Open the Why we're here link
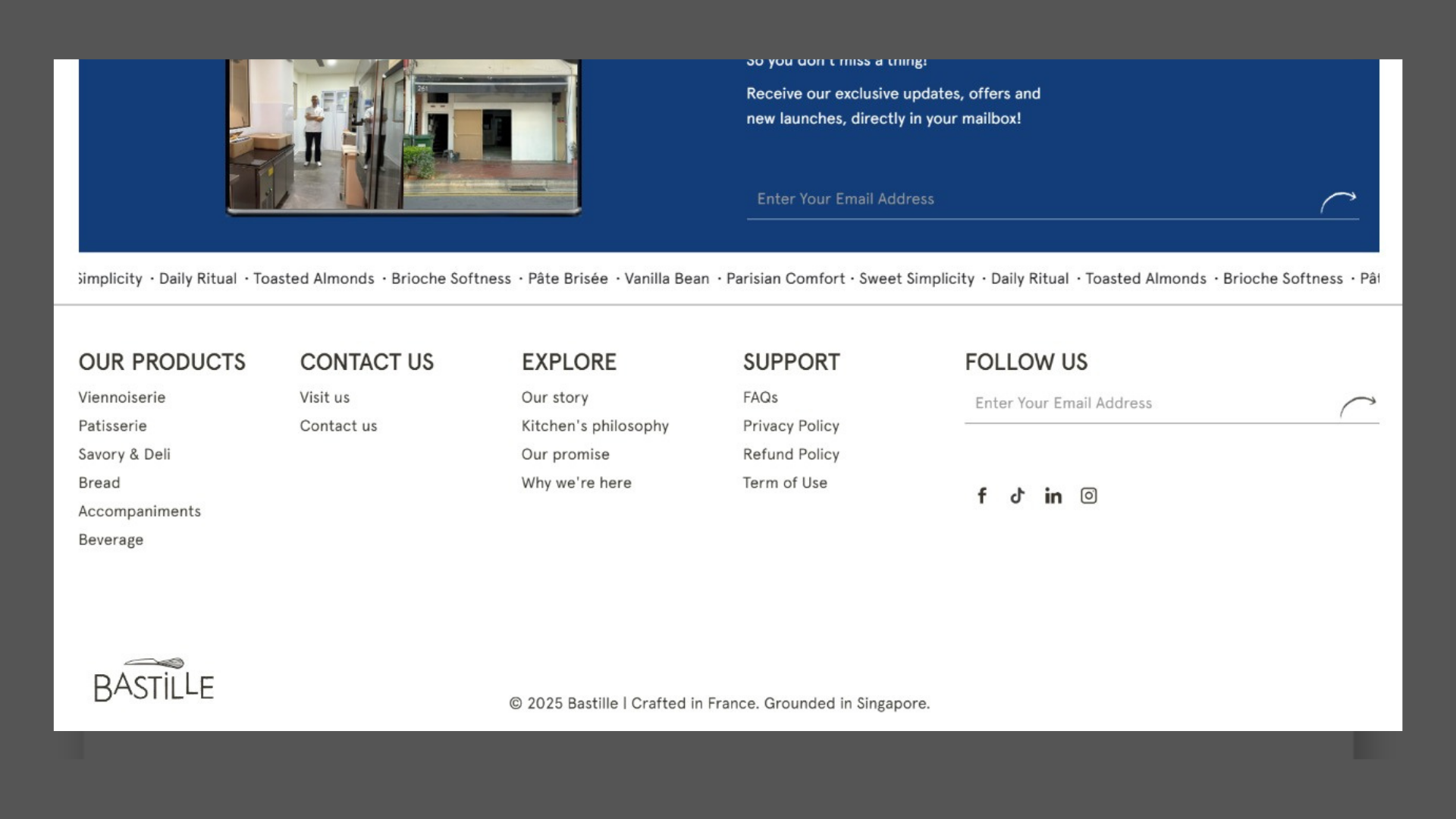 click(x=576, y=483)
